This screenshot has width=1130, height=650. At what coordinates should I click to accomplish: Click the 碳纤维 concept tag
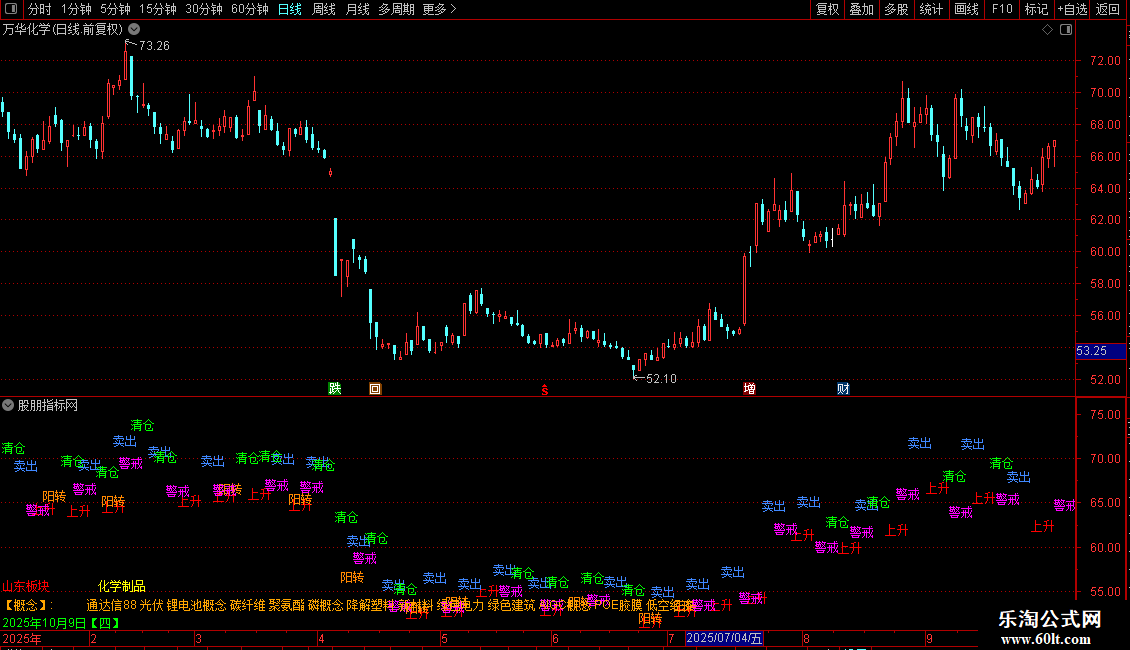[247, 605]
